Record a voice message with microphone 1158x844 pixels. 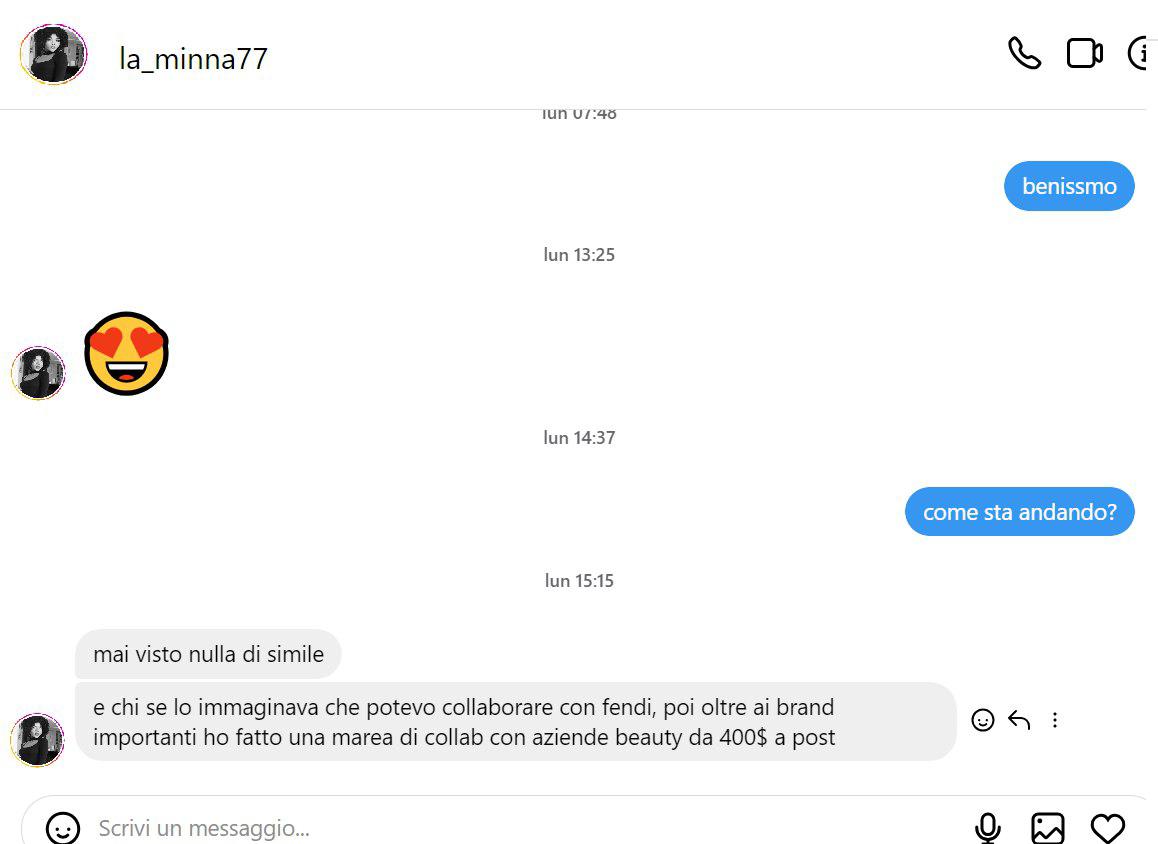(x=987, y=828)
